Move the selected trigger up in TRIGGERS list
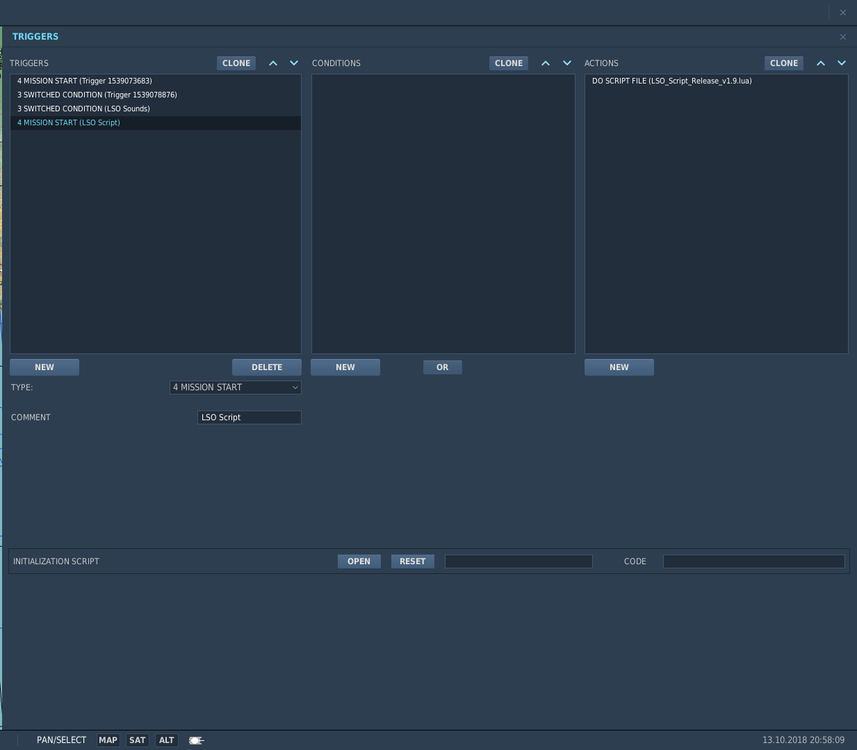The height and width of the screenshot is (750, 857). click(272, 62)
